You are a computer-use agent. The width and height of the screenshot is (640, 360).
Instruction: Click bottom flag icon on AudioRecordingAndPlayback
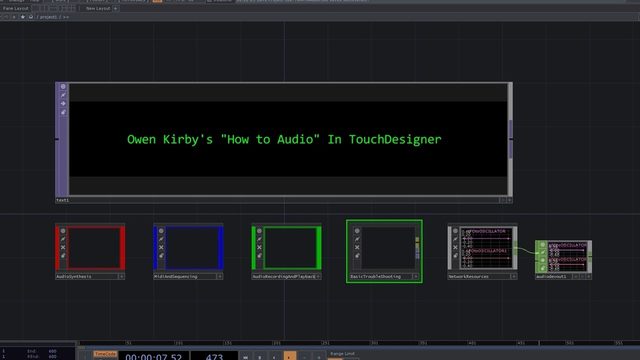[259, 256]
